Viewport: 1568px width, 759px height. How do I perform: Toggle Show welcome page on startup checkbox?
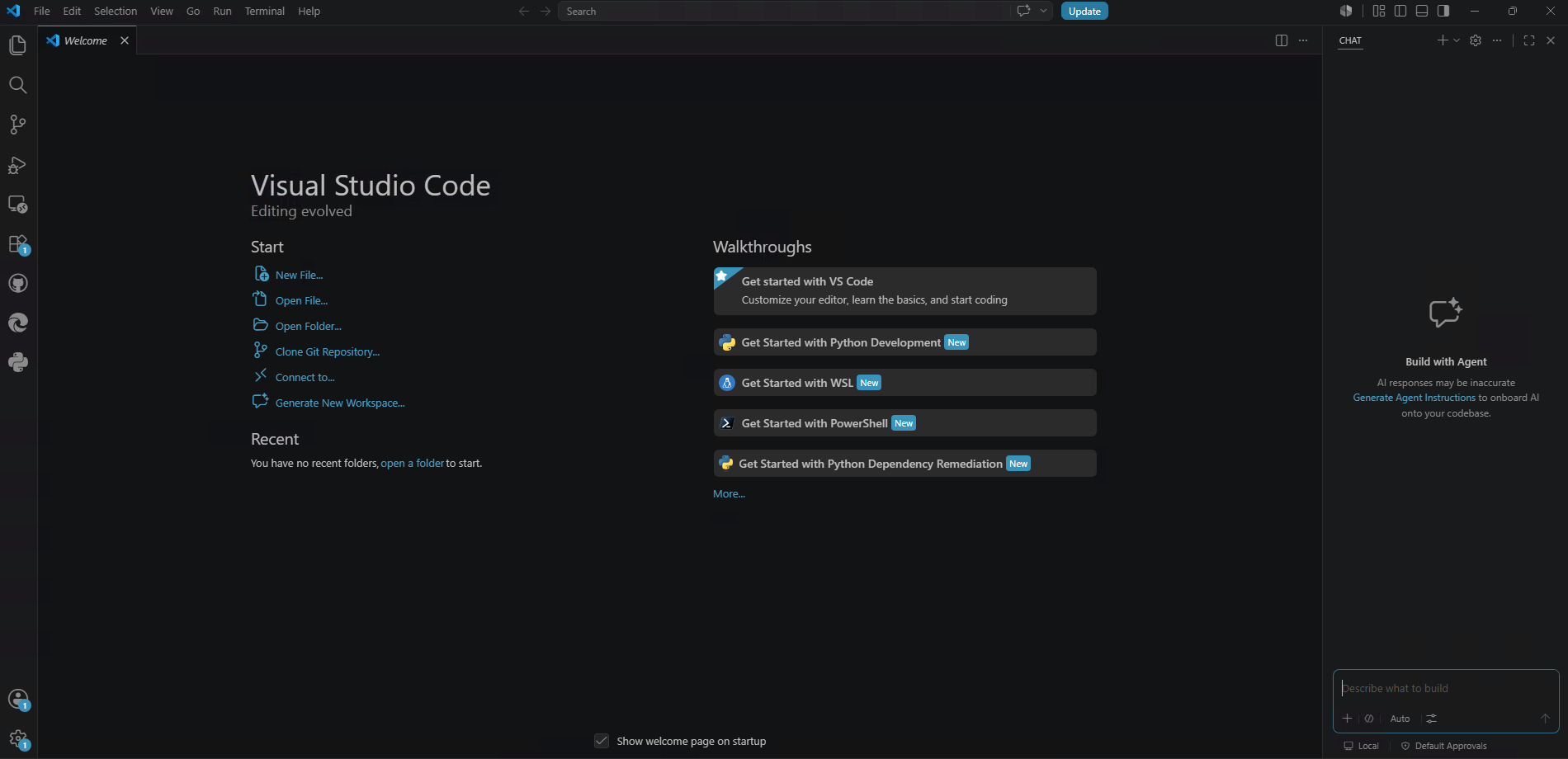(x=602, y=741)
